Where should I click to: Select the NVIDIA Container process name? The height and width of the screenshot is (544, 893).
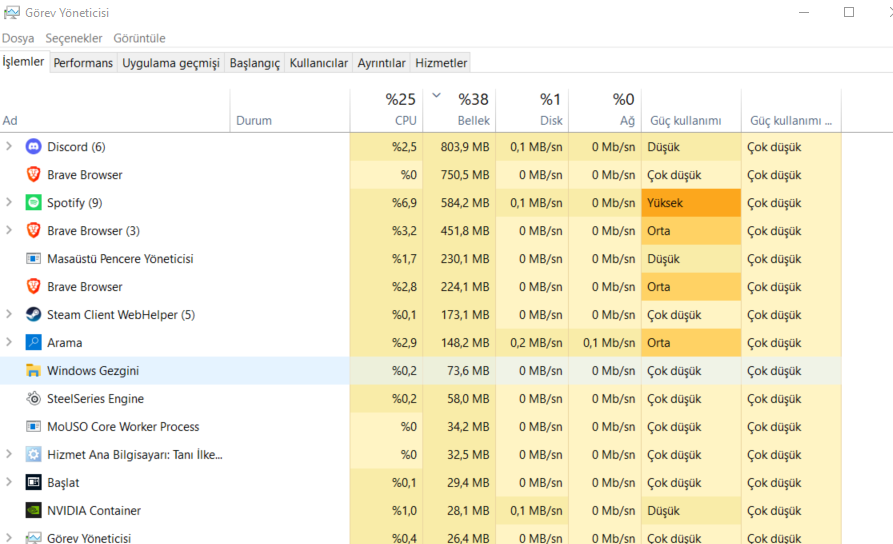(x=94, y=510)
